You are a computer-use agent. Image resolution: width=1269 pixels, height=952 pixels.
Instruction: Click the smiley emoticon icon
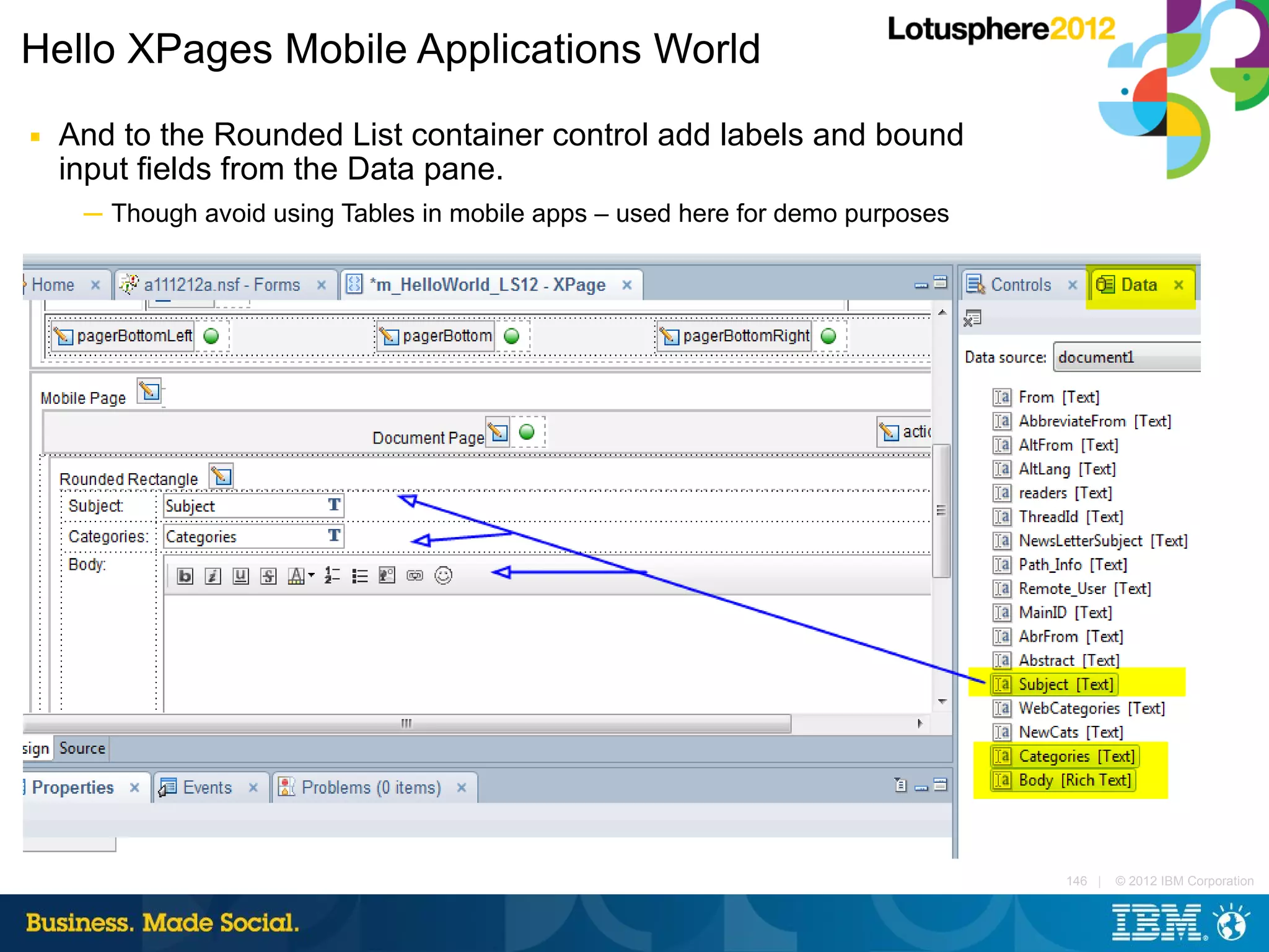[x=443, y=576]
